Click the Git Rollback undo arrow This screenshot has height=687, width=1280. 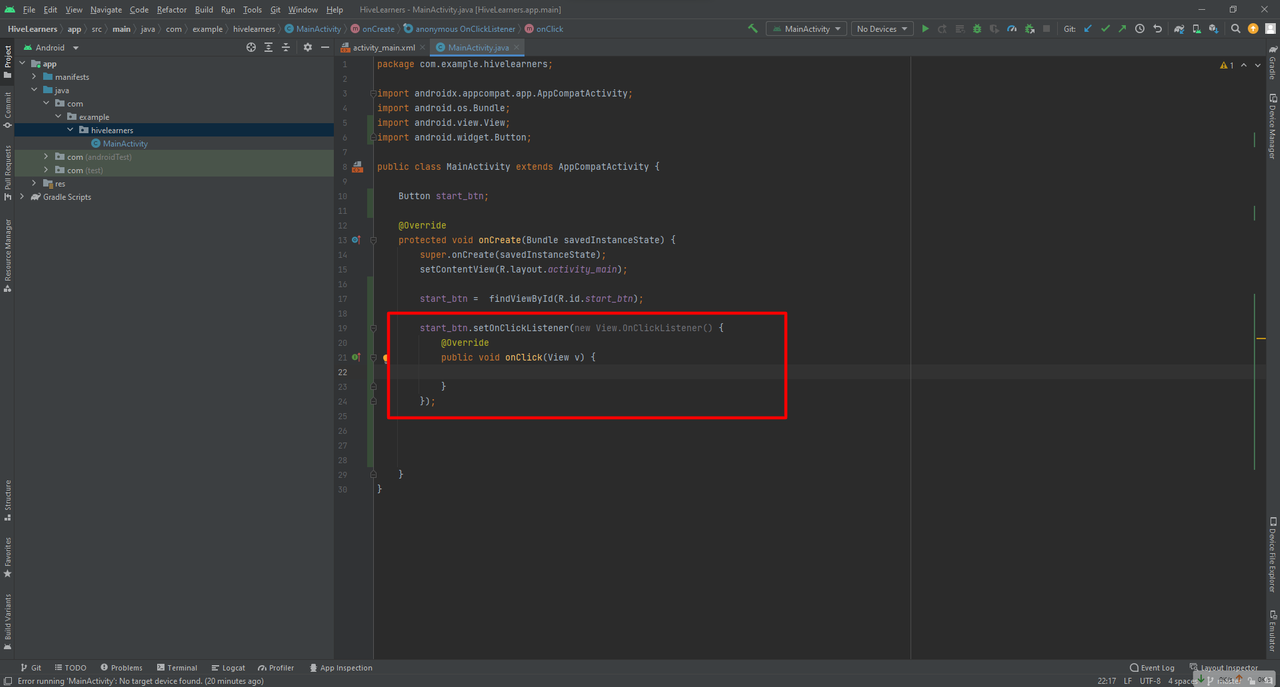click(x=1158, y=29)
